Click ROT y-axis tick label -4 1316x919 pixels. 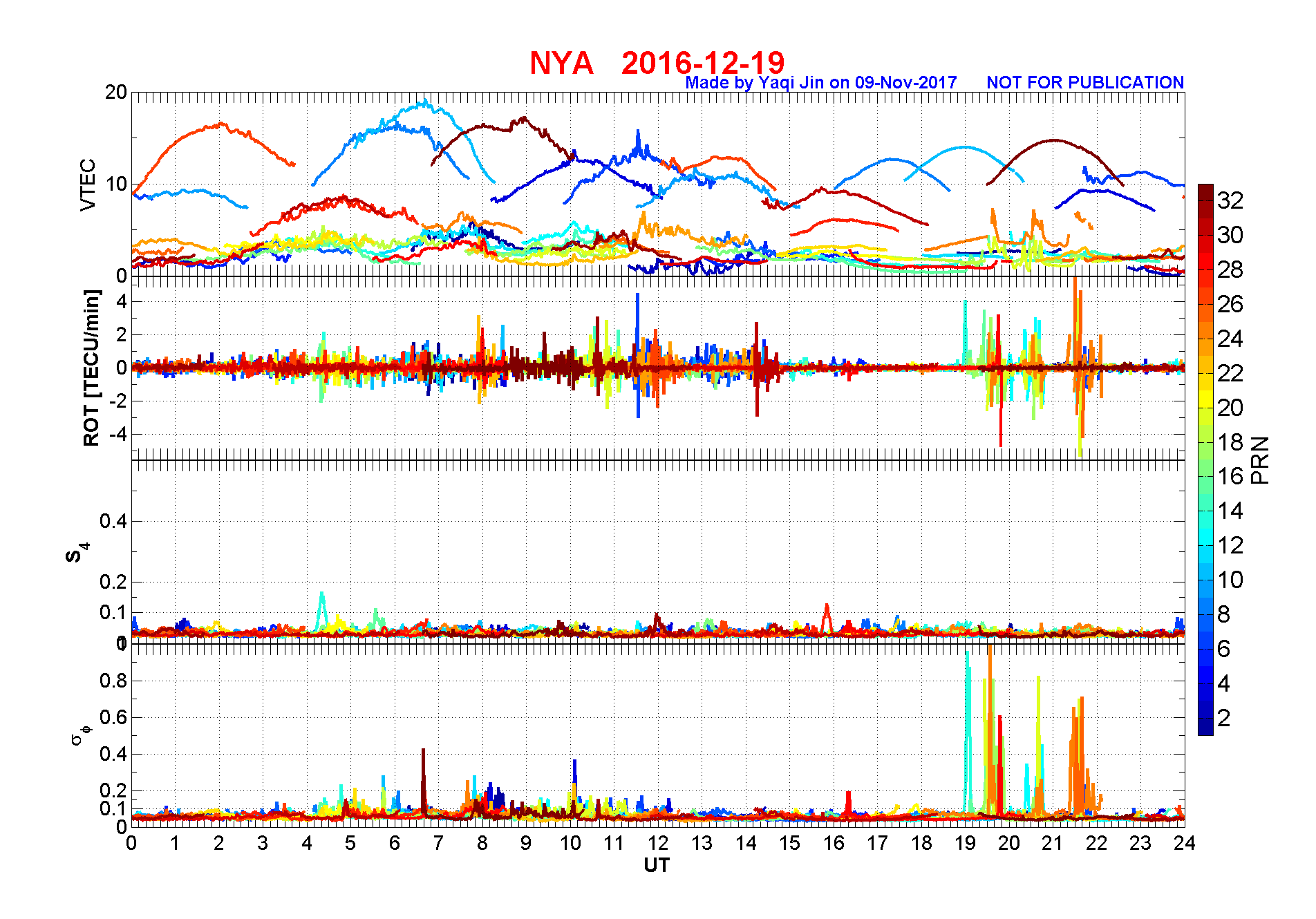click(117, 435)
